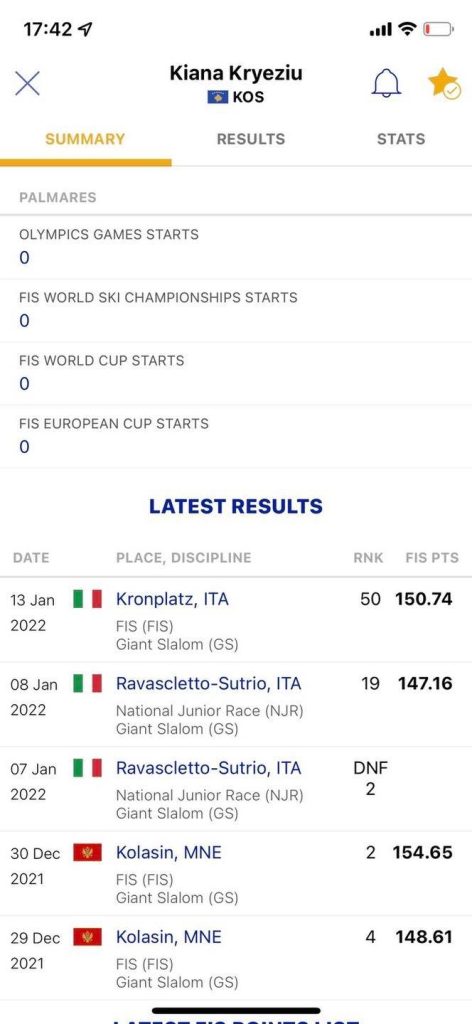The height and width of the screenshot is (1024, 472).
Task: Tap the Montenegro flag in 30 Dec row
Action: 87,852
